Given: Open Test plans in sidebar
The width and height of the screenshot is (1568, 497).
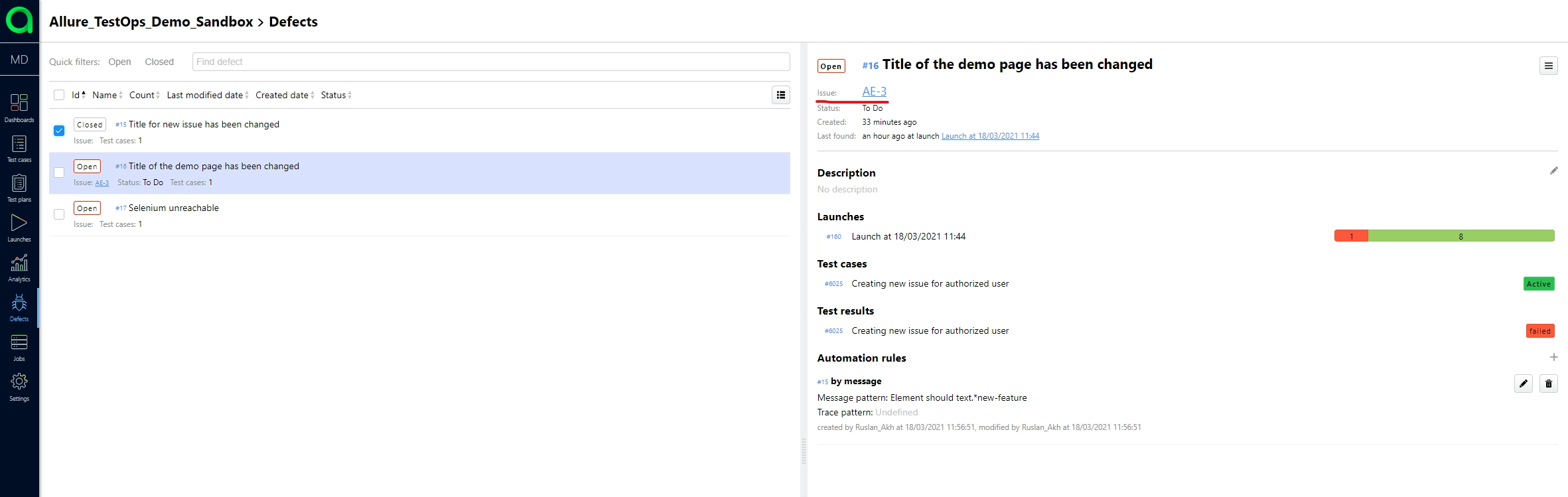Looking at the screenshot, I should [x=19, y=188].
